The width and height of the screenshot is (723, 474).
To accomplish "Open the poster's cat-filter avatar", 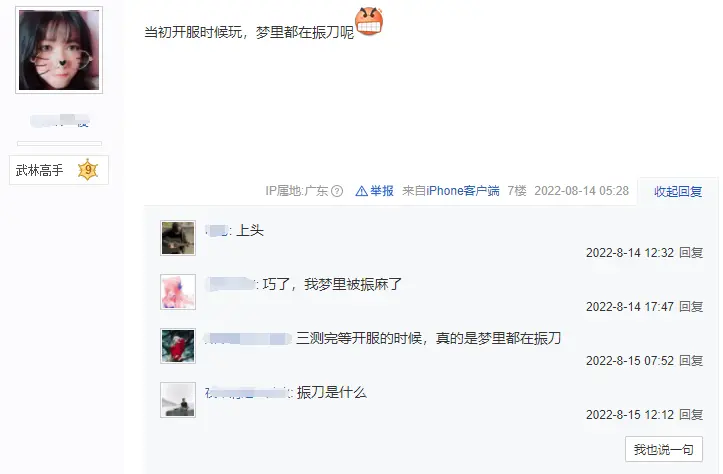I will [x=59, y=50].
